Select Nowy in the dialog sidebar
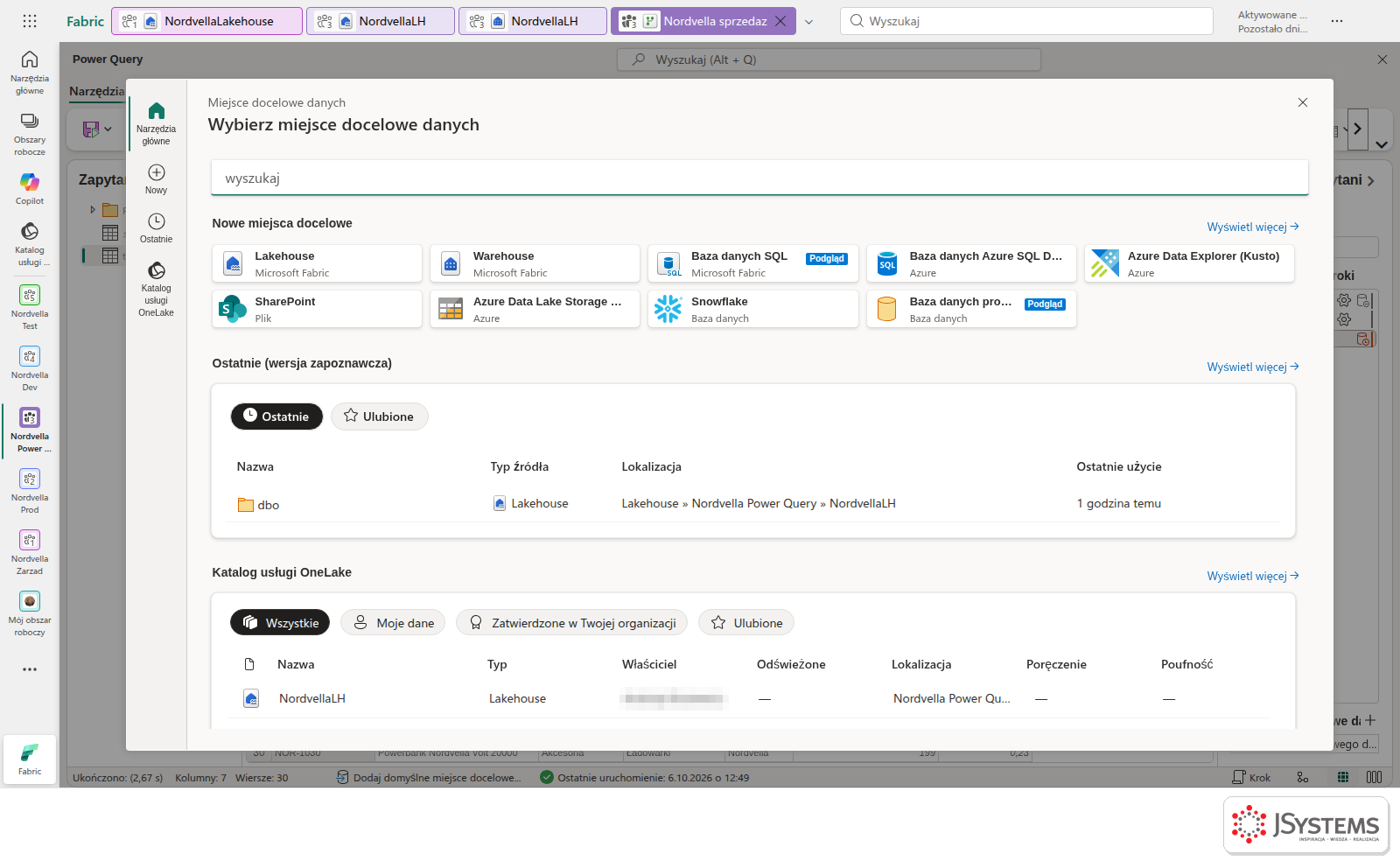The width and height of the screenshot is (1400, 861). click(x=157, y=179)
